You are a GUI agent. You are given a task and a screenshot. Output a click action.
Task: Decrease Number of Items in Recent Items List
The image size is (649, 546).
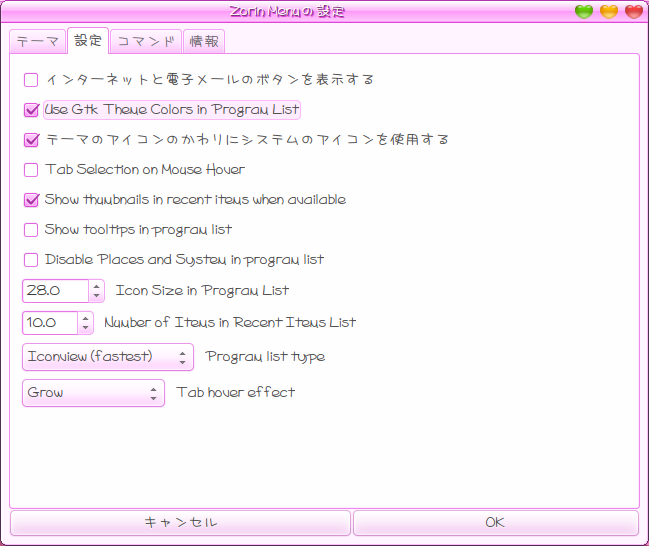[85, 327]
